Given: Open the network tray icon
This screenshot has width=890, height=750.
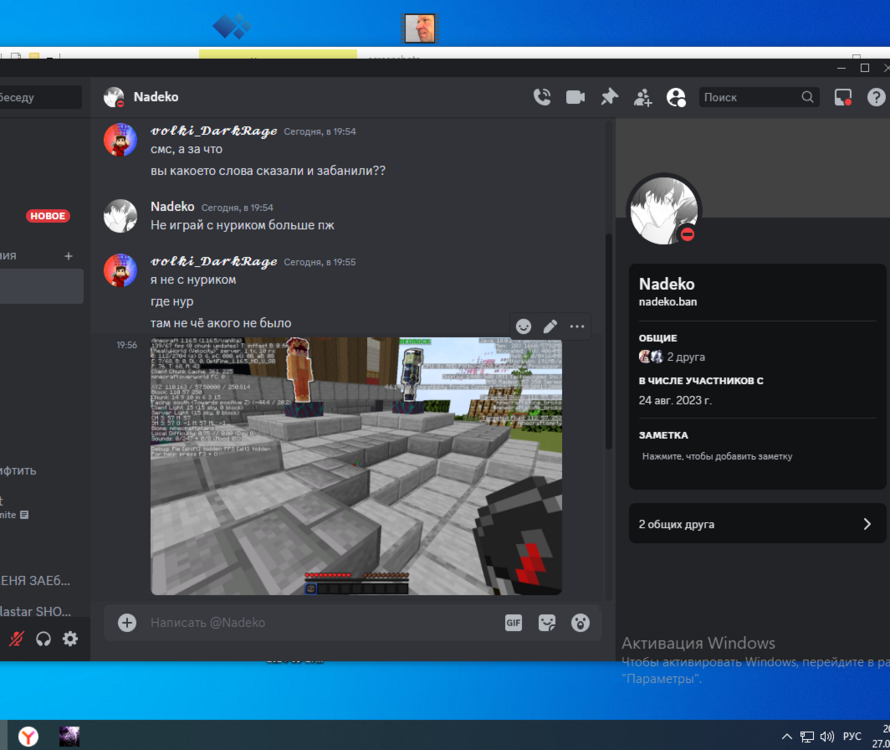Looking at the screenshot, I should pos(807,736).
